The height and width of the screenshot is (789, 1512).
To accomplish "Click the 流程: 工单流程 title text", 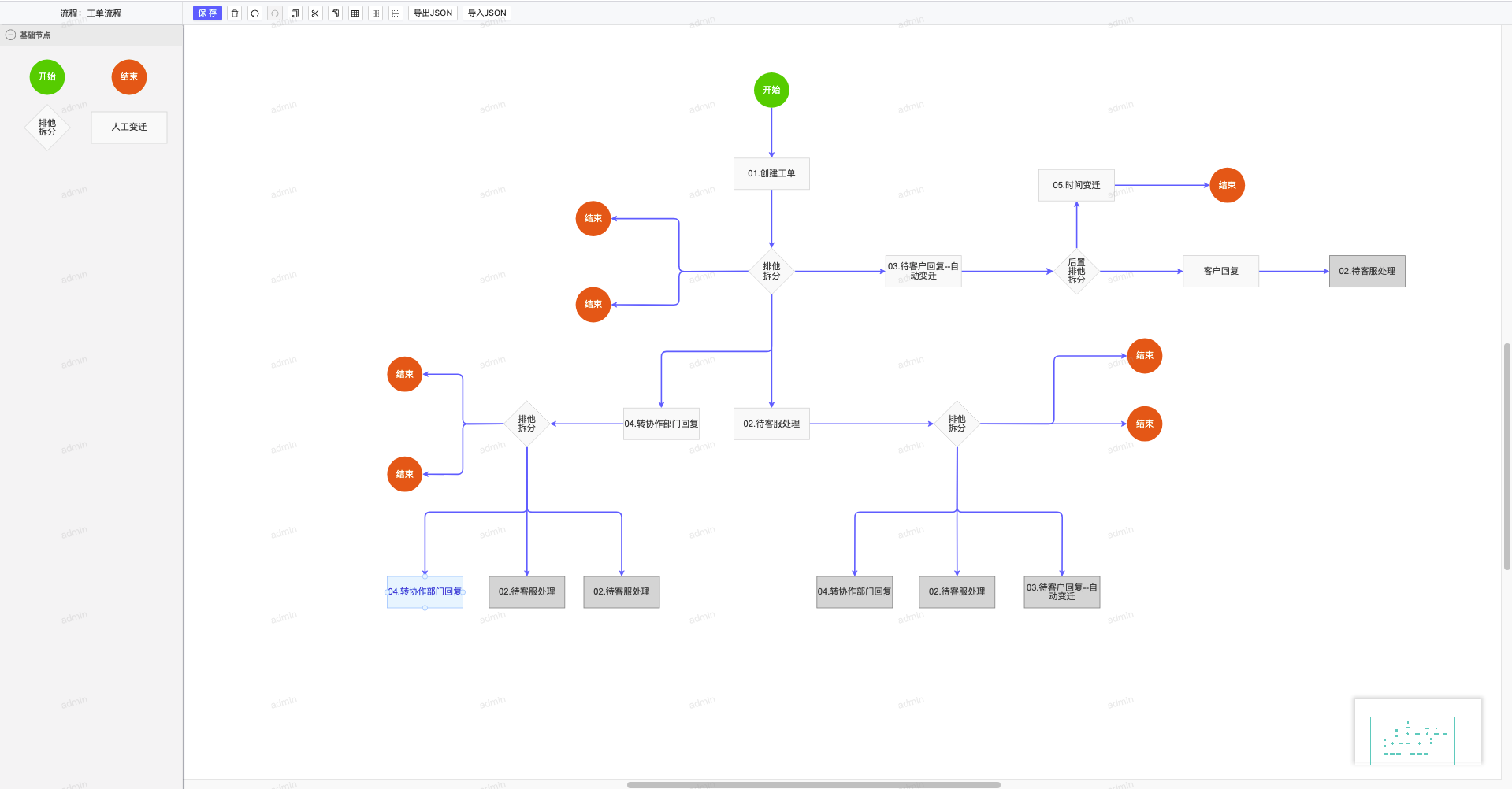I will [91, 13].
